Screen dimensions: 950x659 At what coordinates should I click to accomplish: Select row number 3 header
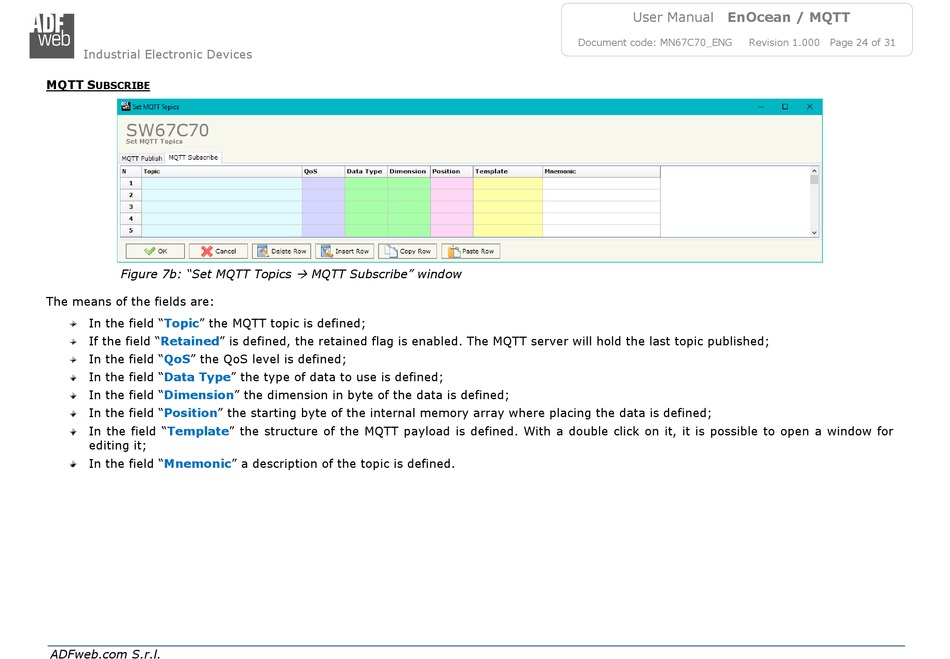pyautogui.click(x=131, y=207)
